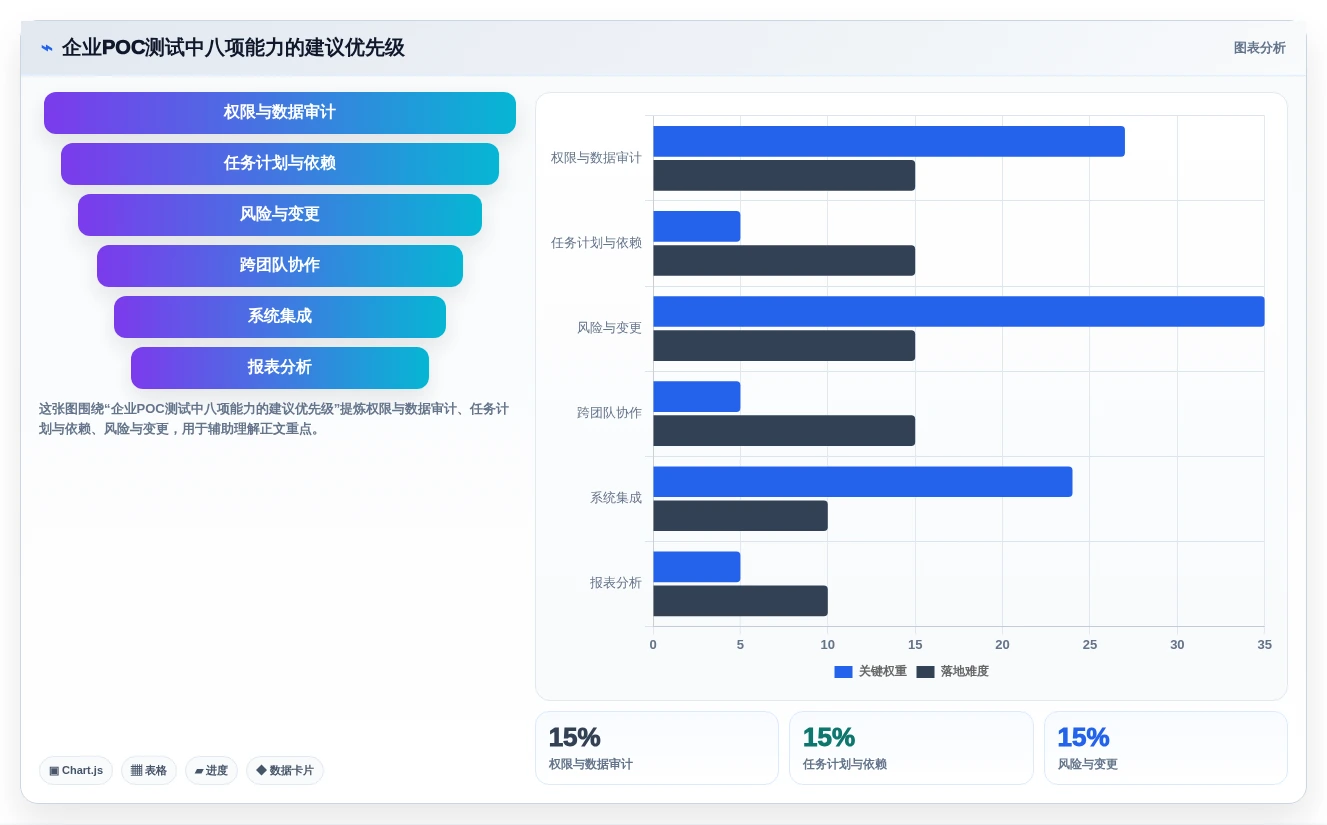1327x825 pixels.
Task: Select the 任务计划与依赖 funnel stage
Action: click(x=280, y=164)
